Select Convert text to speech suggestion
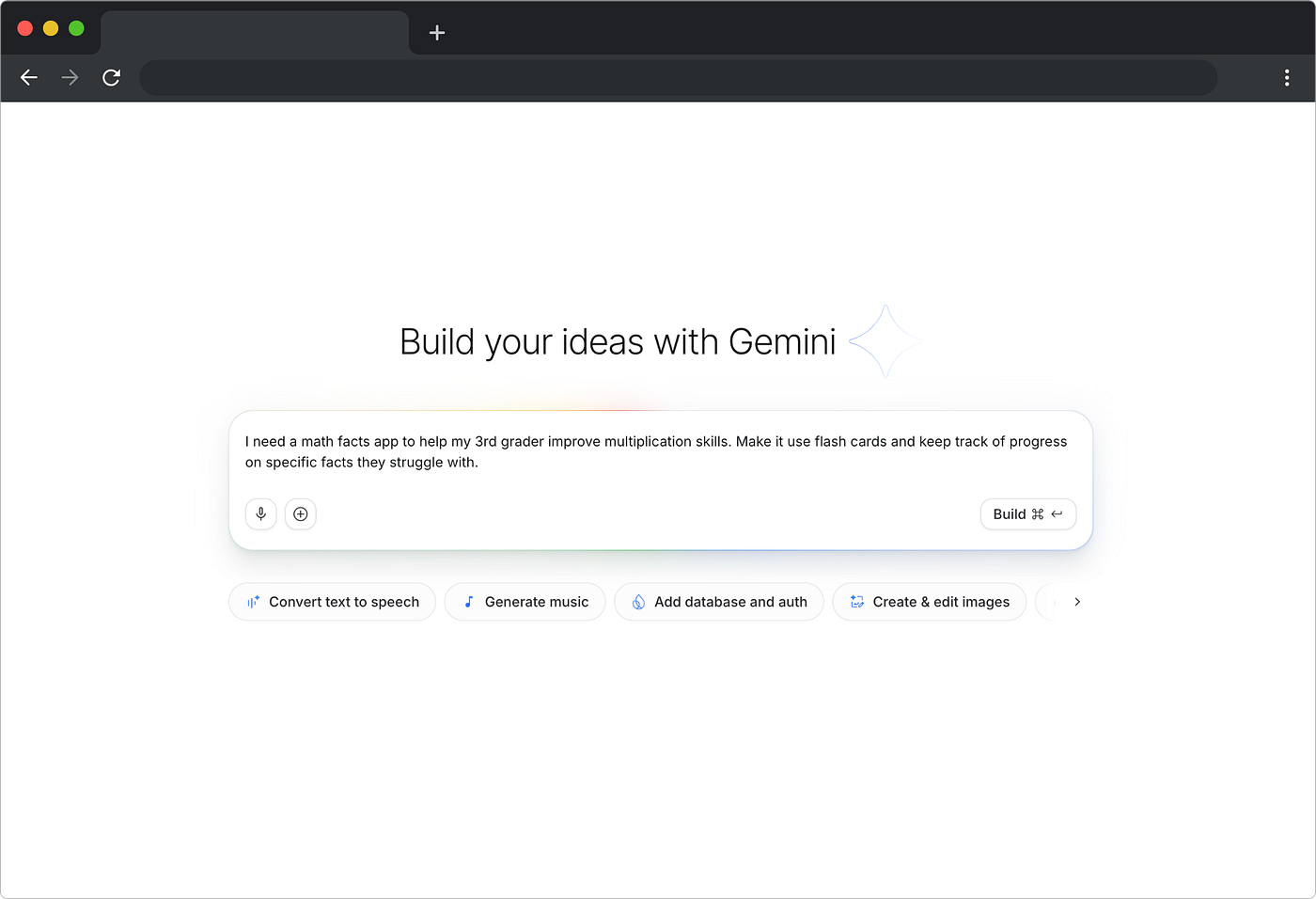Image resolution: width=1316 pixels, height=899 pixels. [332, 602]
